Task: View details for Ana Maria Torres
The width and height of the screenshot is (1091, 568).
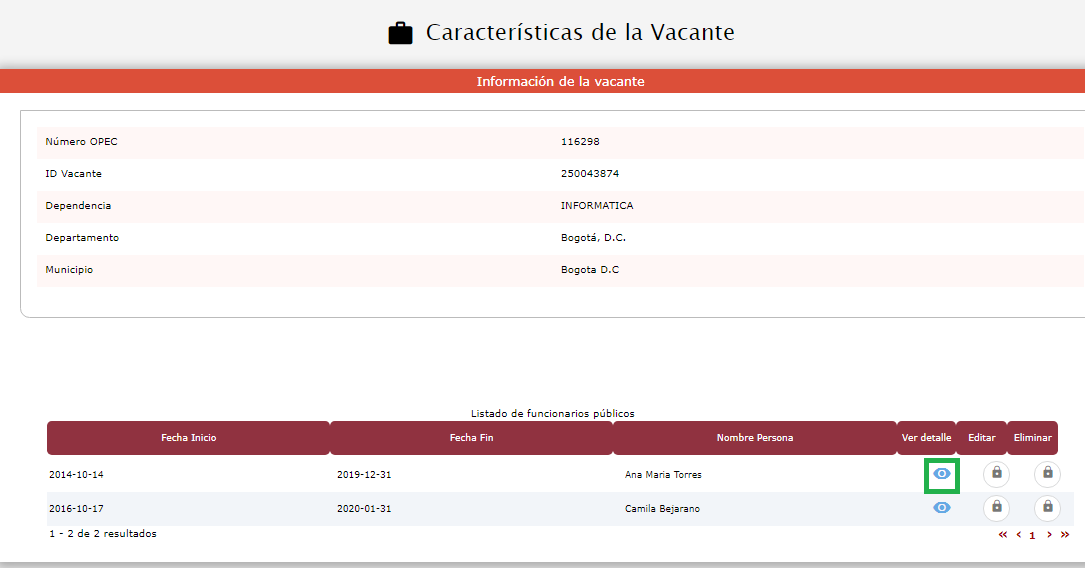Action: 941,474
